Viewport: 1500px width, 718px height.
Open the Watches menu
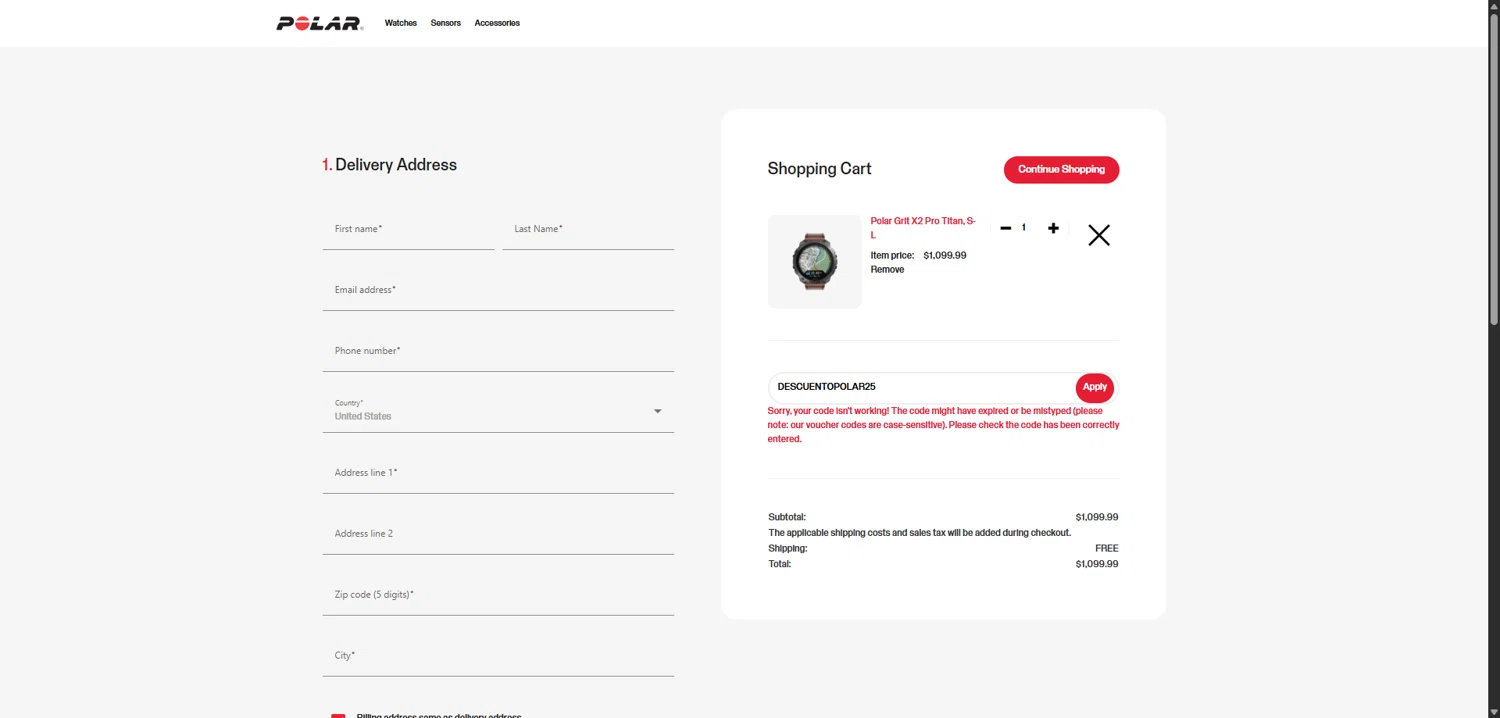(x=401, y=23)
